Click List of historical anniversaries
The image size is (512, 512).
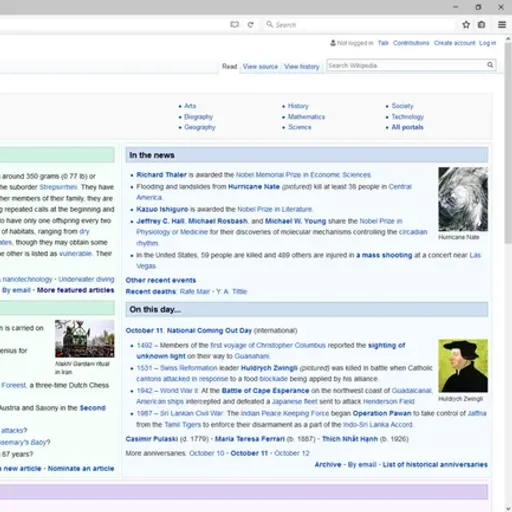click(x=435, y=464)
